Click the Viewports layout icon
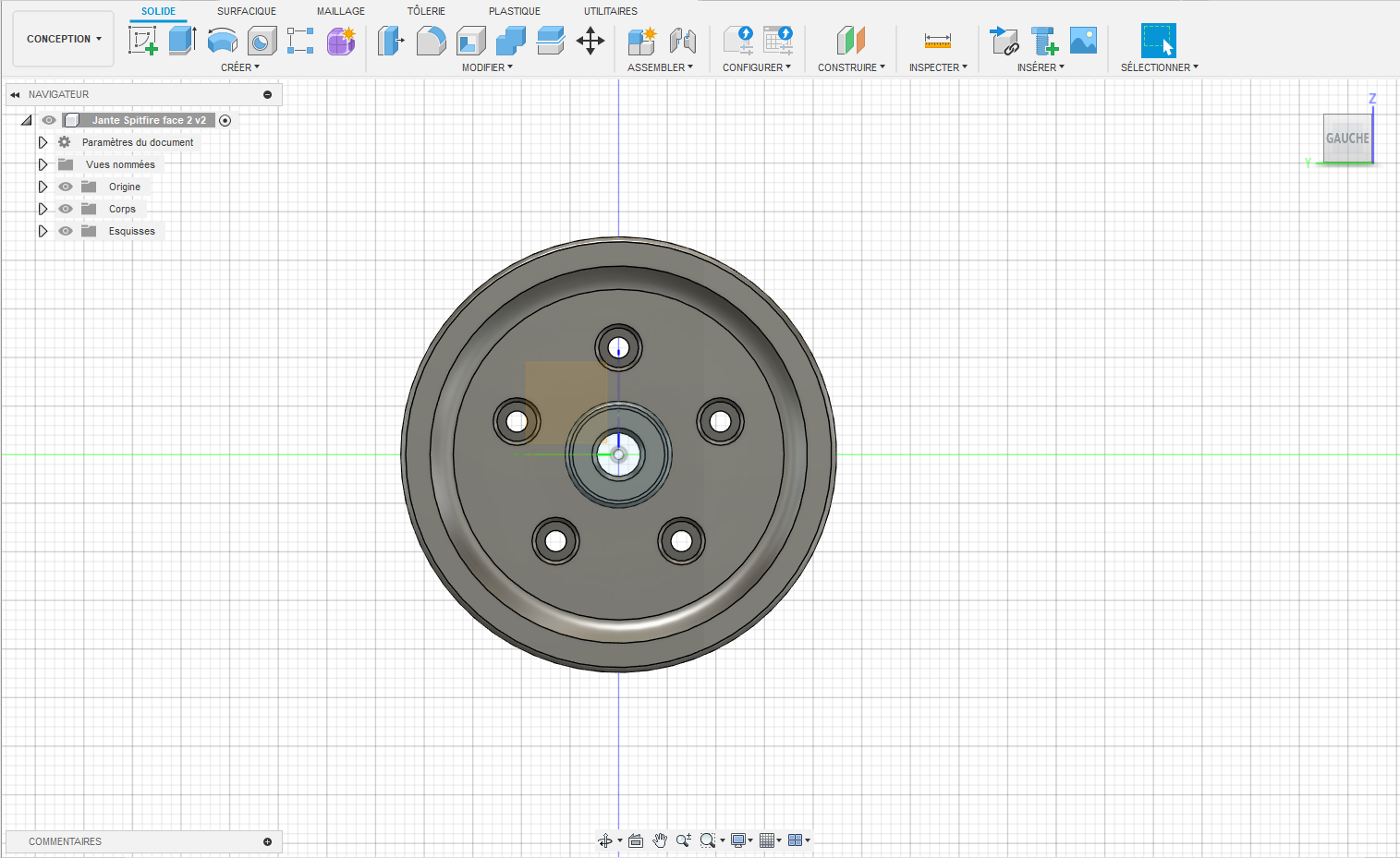Viewport: 1400px width, 858px height. point(796,840)
